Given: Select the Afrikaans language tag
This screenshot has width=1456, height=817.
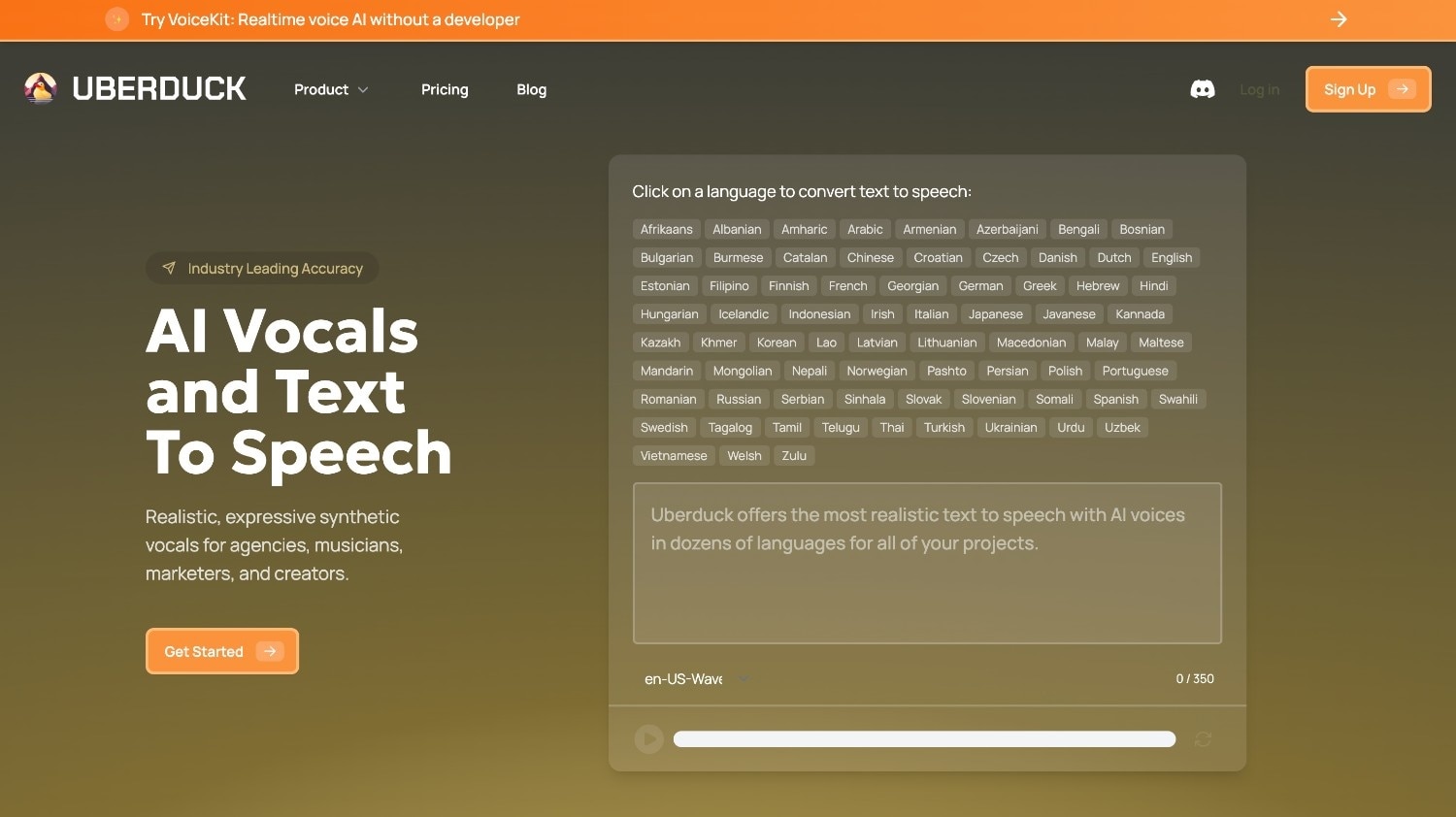Looking at the screenshot, I should 667,230.
